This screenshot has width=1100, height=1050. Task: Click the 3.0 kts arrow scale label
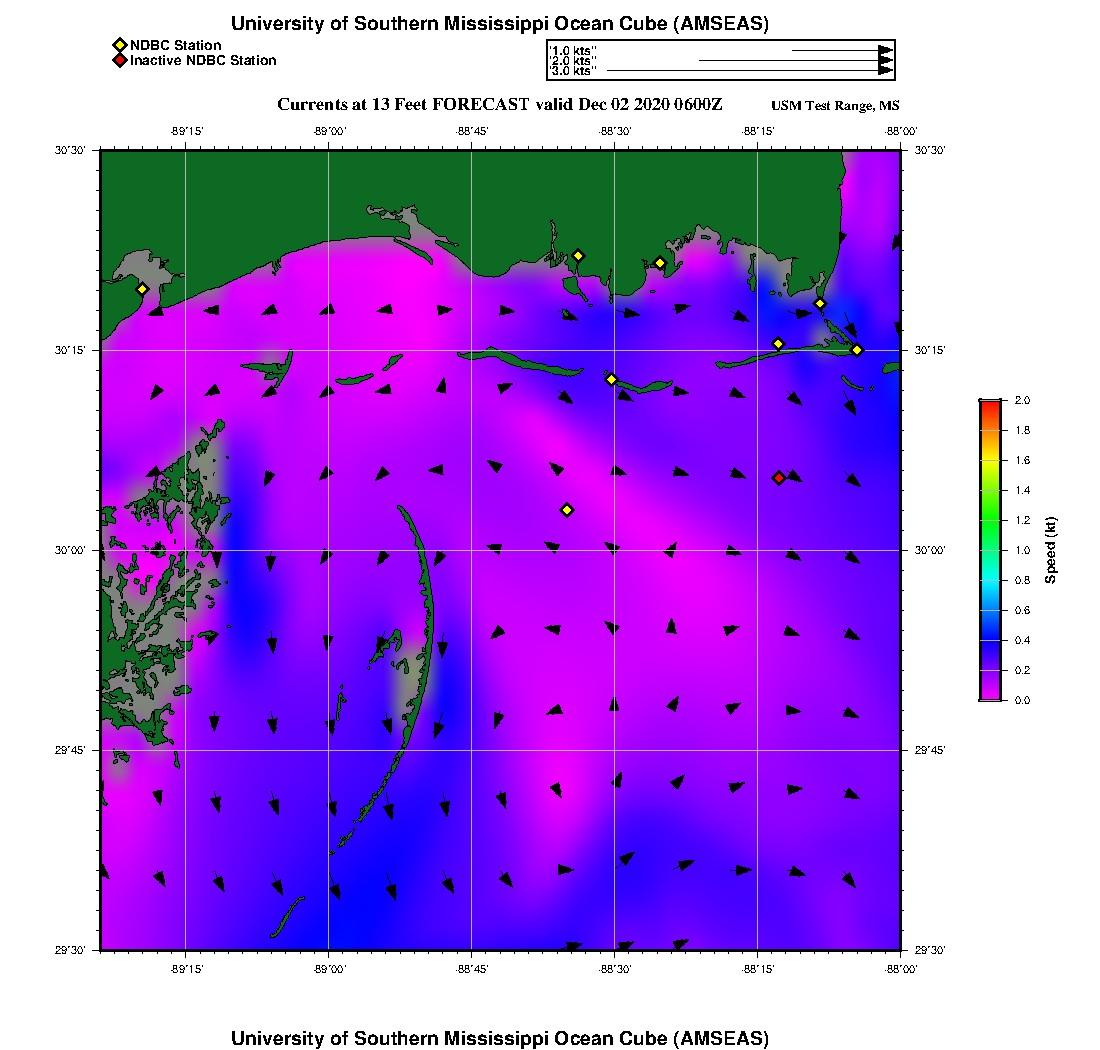point(574,71)
